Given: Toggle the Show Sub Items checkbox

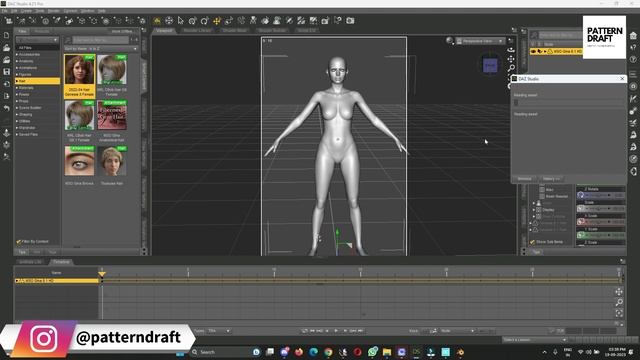Looking at the screenshot, I should pos(532,242).
